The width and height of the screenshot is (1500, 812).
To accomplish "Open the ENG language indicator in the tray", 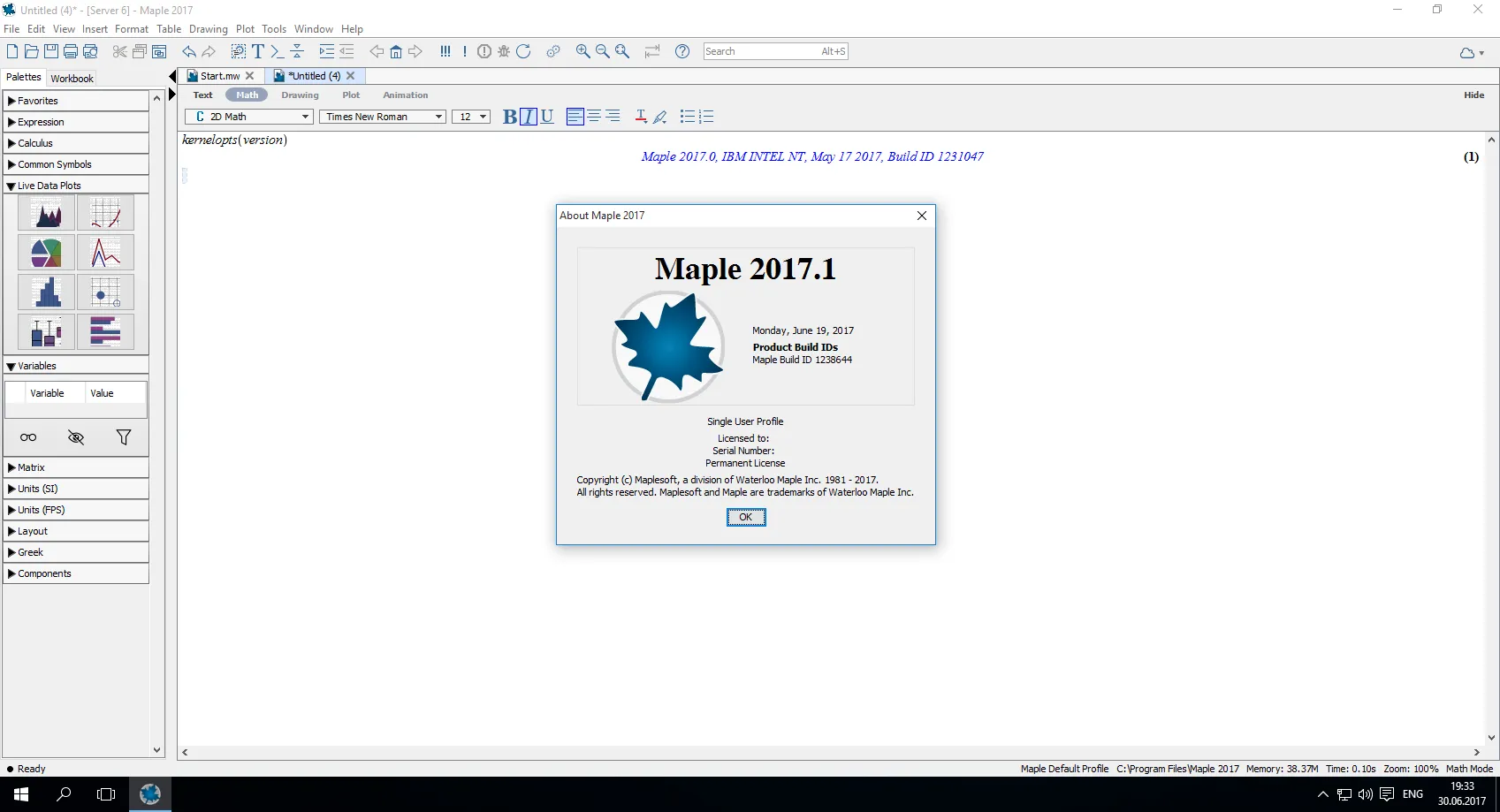I will point(1412,794).
